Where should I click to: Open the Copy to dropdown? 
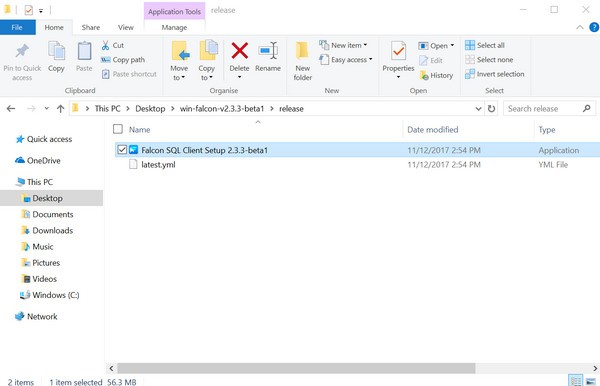coord(207,73)
